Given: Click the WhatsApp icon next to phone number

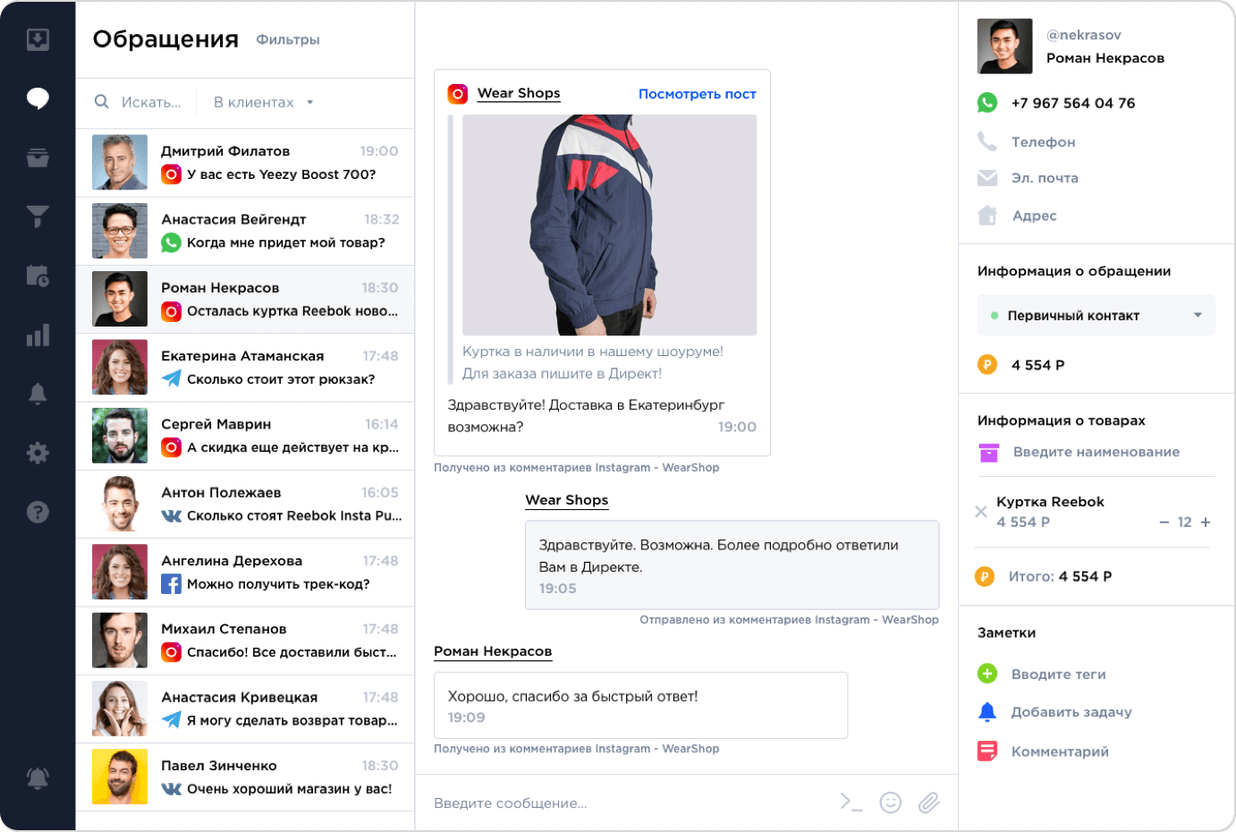Looking at the screenshot, I should (987, 102).
